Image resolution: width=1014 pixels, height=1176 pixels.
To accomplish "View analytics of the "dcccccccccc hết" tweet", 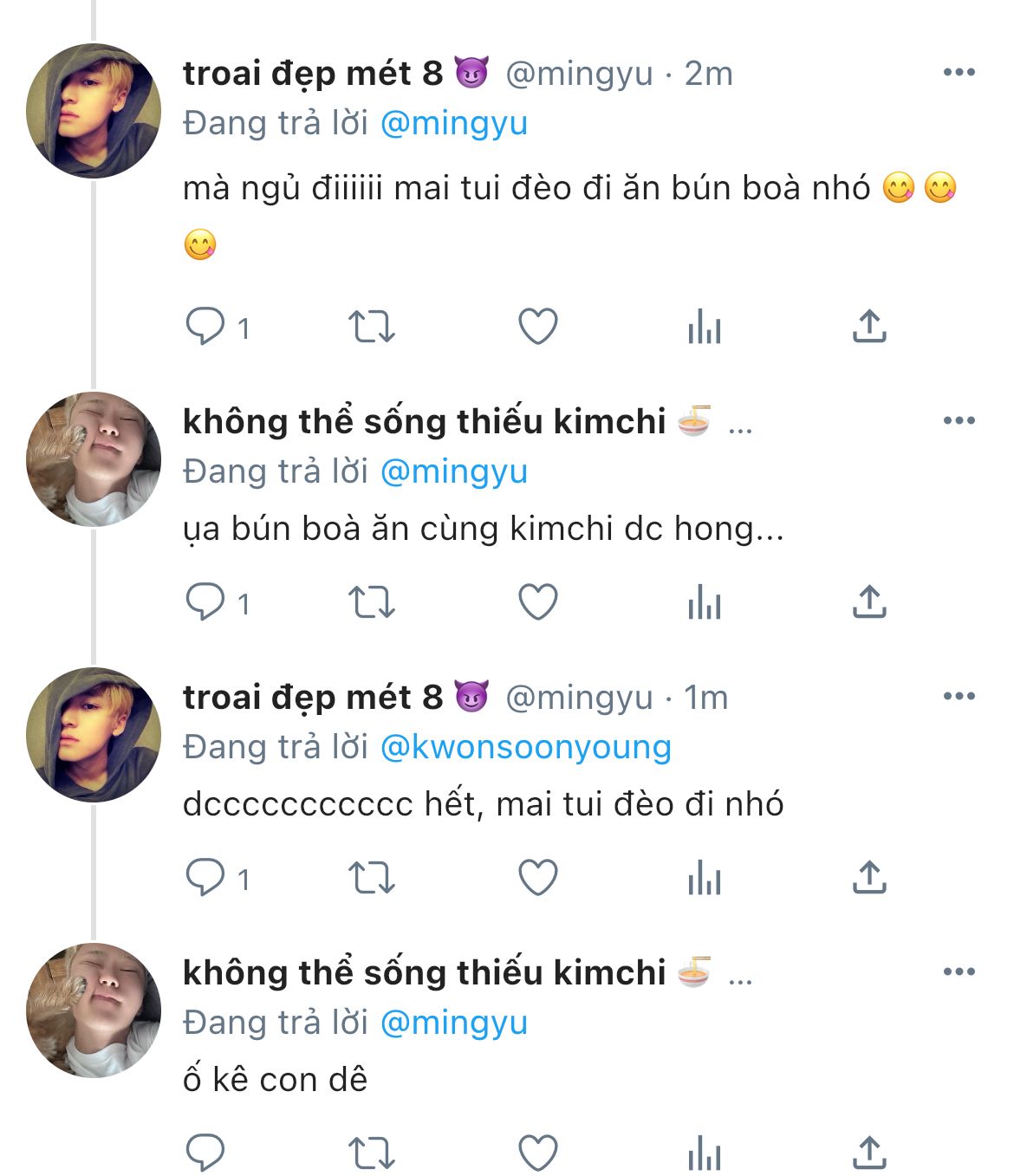I will coord(704,878).
